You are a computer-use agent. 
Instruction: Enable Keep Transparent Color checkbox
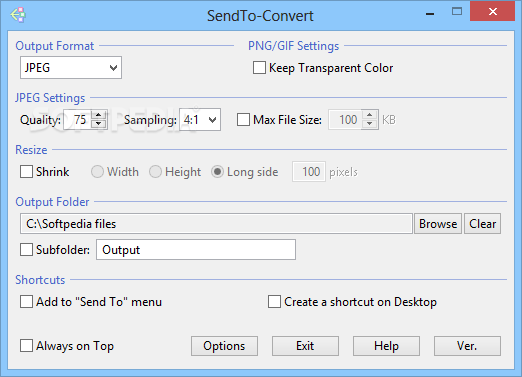(259, 68)
